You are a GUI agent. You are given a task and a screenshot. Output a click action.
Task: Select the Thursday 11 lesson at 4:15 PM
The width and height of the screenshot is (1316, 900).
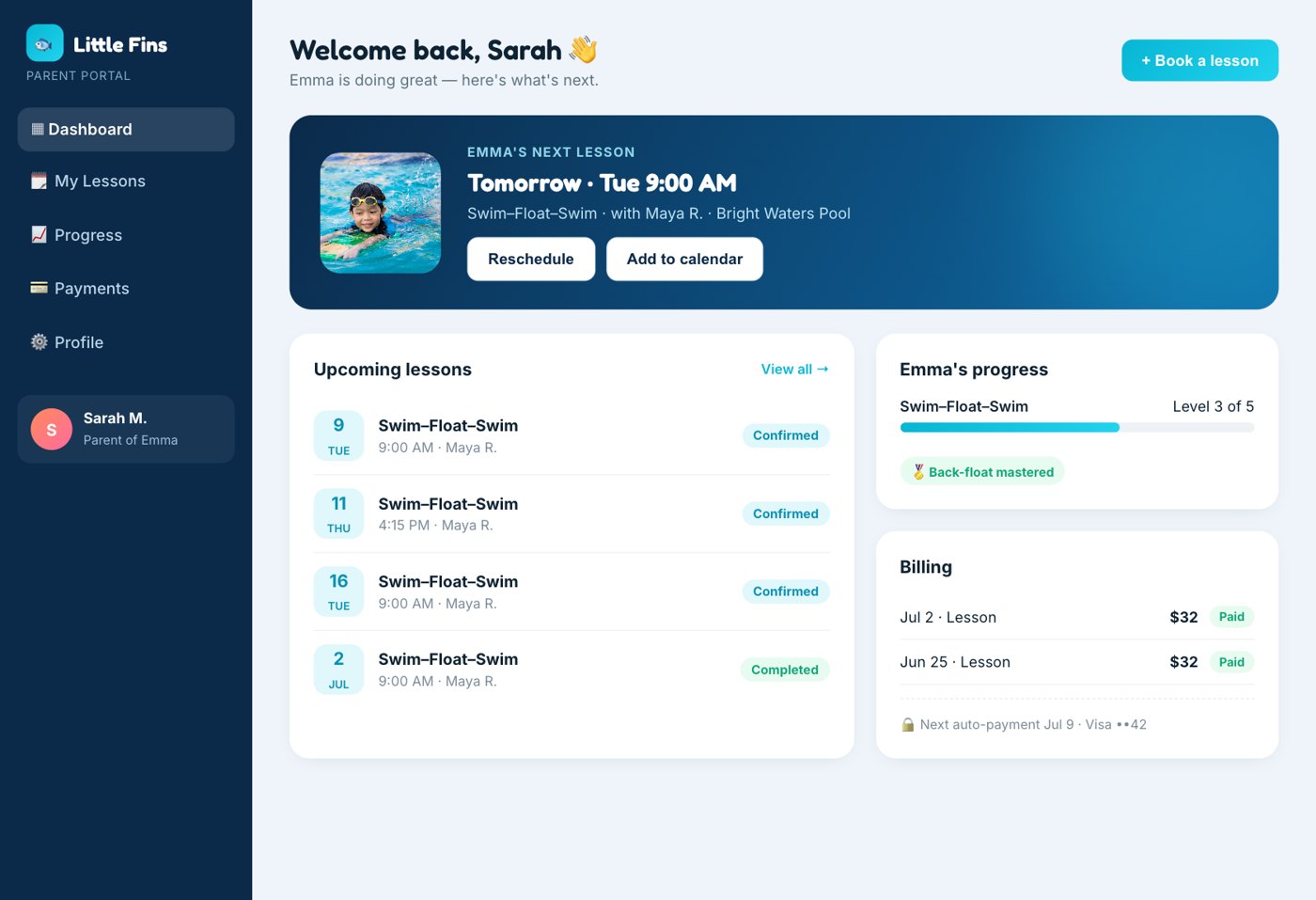(572, 513)
